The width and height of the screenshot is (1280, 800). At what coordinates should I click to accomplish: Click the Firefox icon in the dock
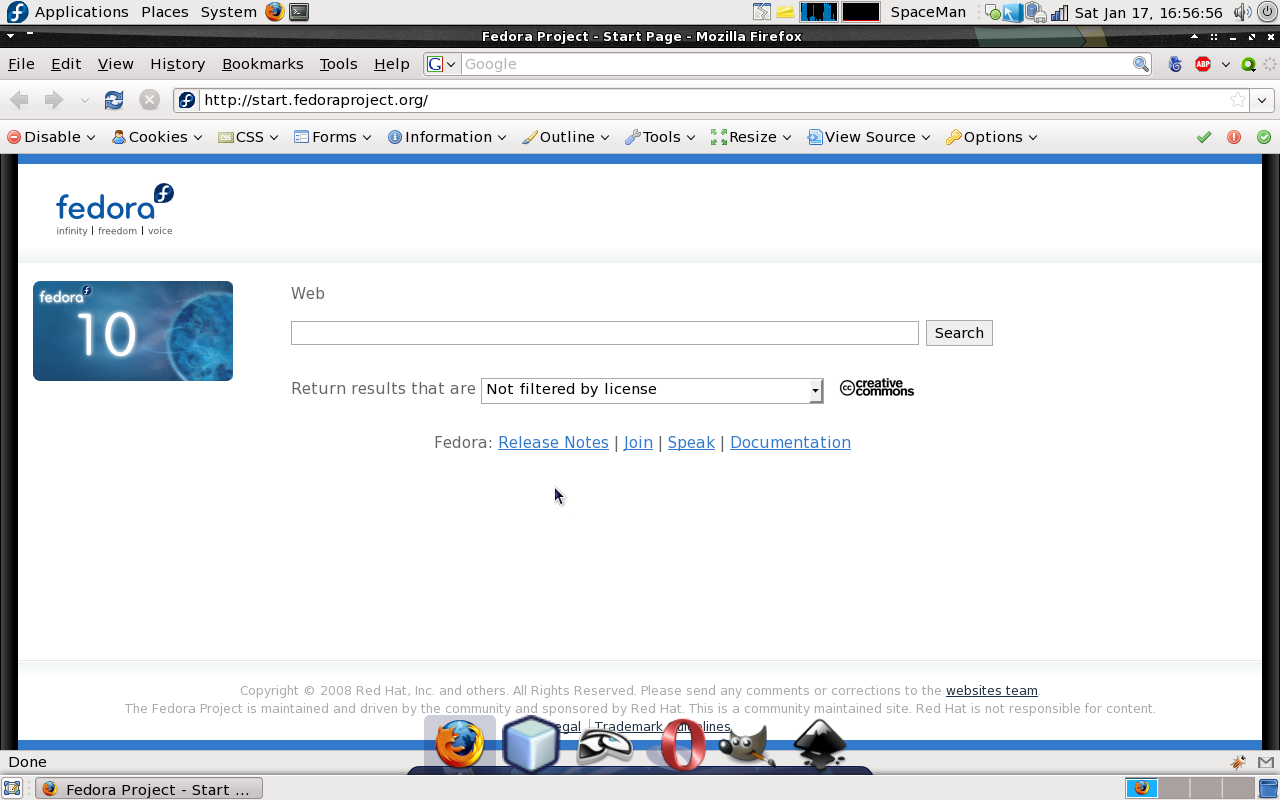coord(460,744)
